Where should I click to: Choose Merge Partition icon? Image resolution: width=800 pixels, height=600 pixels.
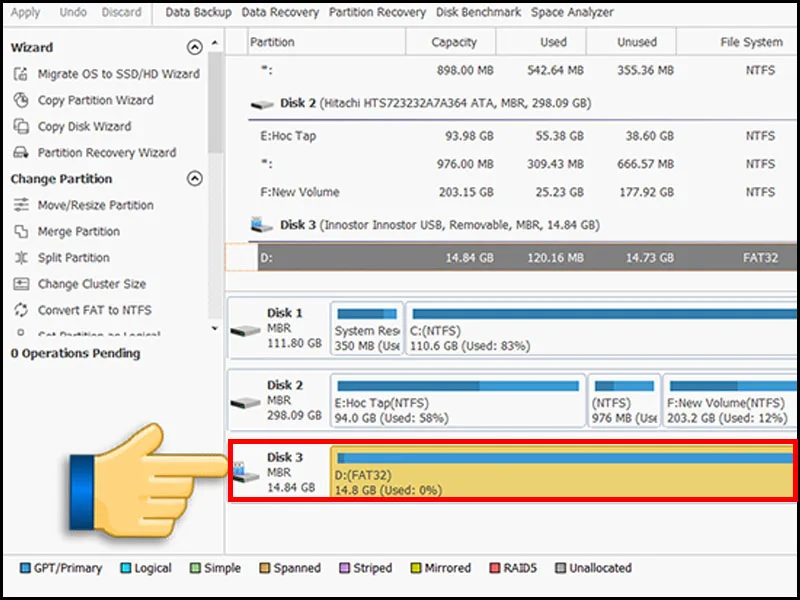click(x=21, y=232)
